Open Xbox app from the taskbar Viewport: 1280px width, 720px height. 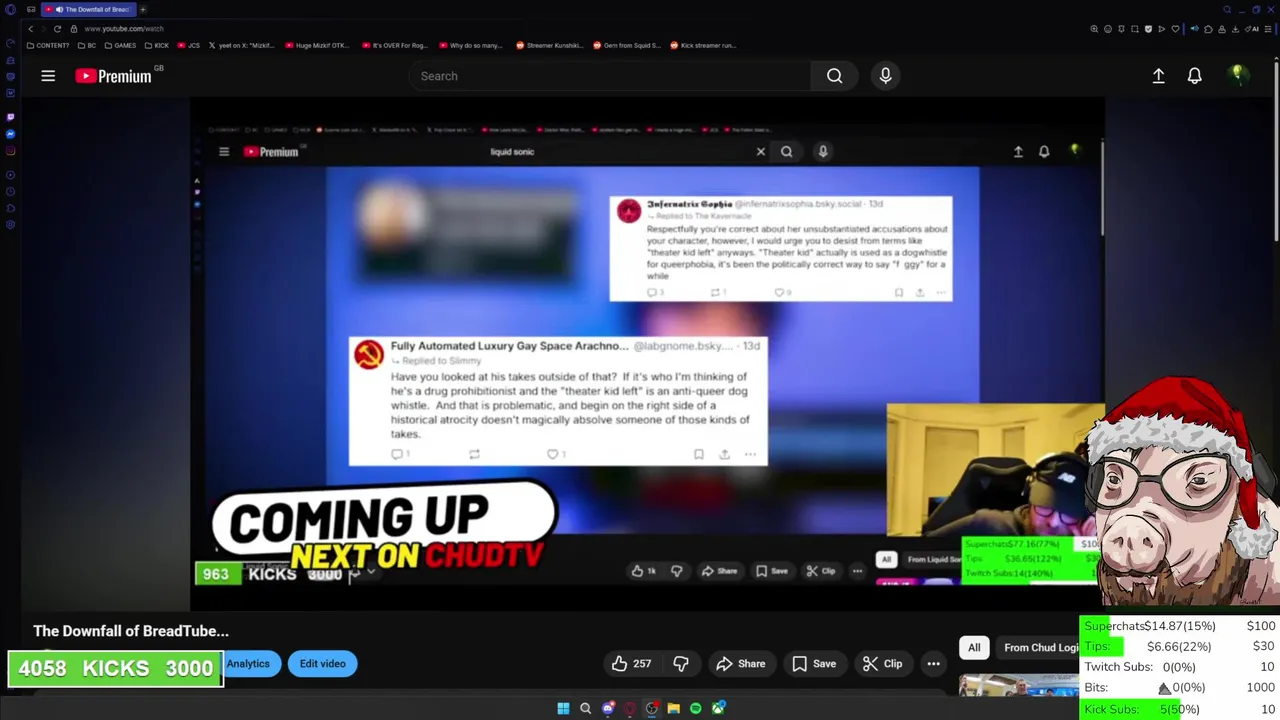tap(718, 708)
